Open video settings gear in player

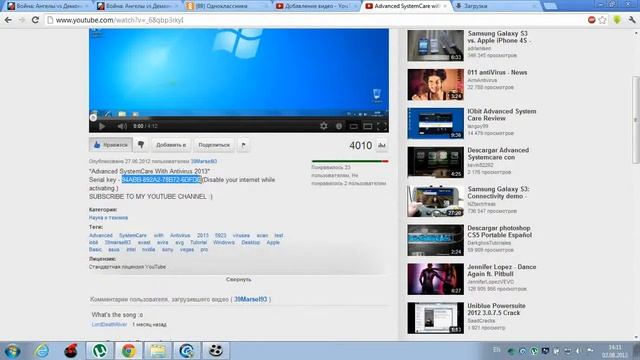click(324, 126)
